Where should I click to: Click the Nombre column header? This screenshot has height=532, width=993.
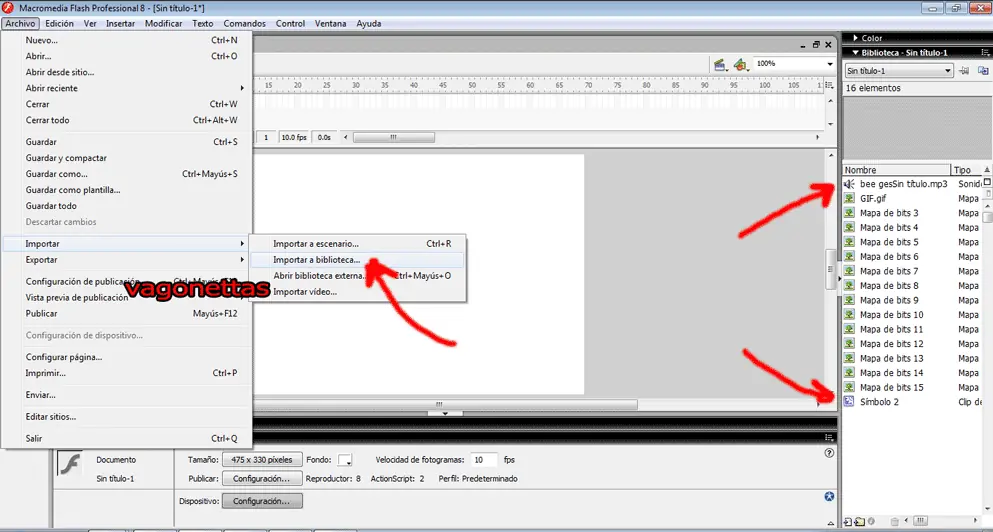tap(897, 170)
